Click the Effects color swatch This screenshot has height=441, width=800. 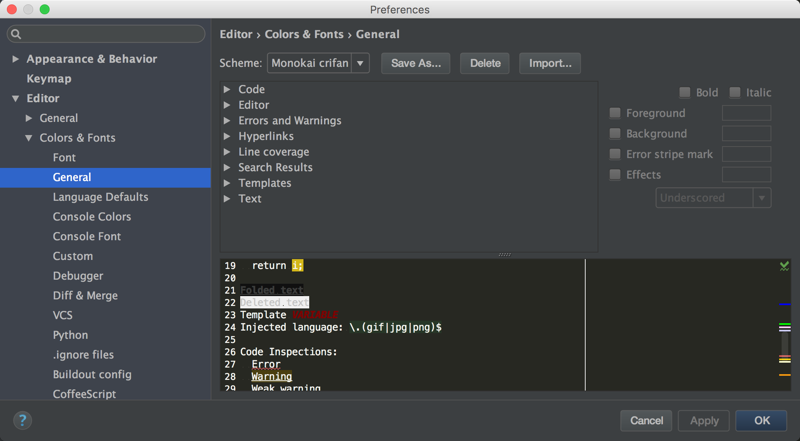(x=746, y=175)
